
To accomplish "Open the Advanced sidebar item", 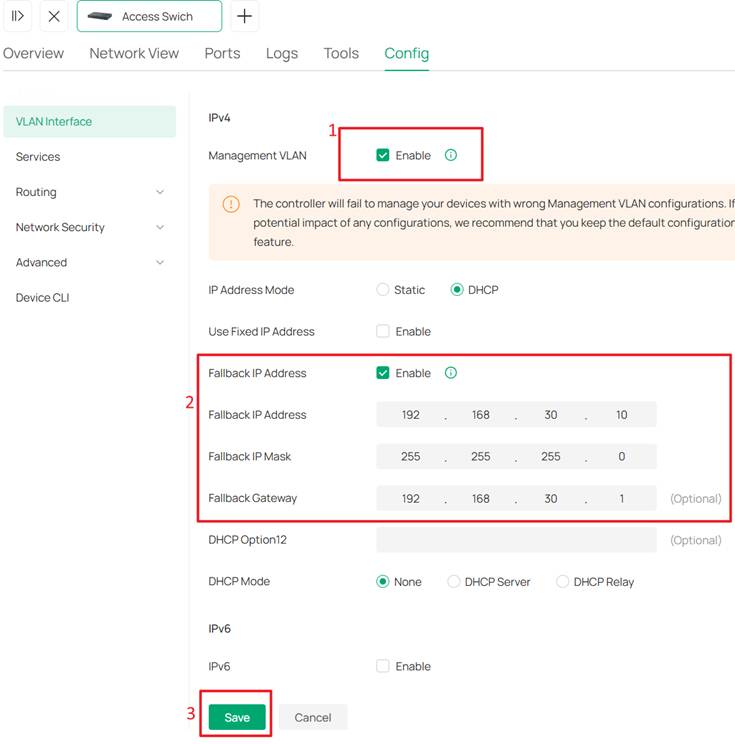I will point(41,262).
